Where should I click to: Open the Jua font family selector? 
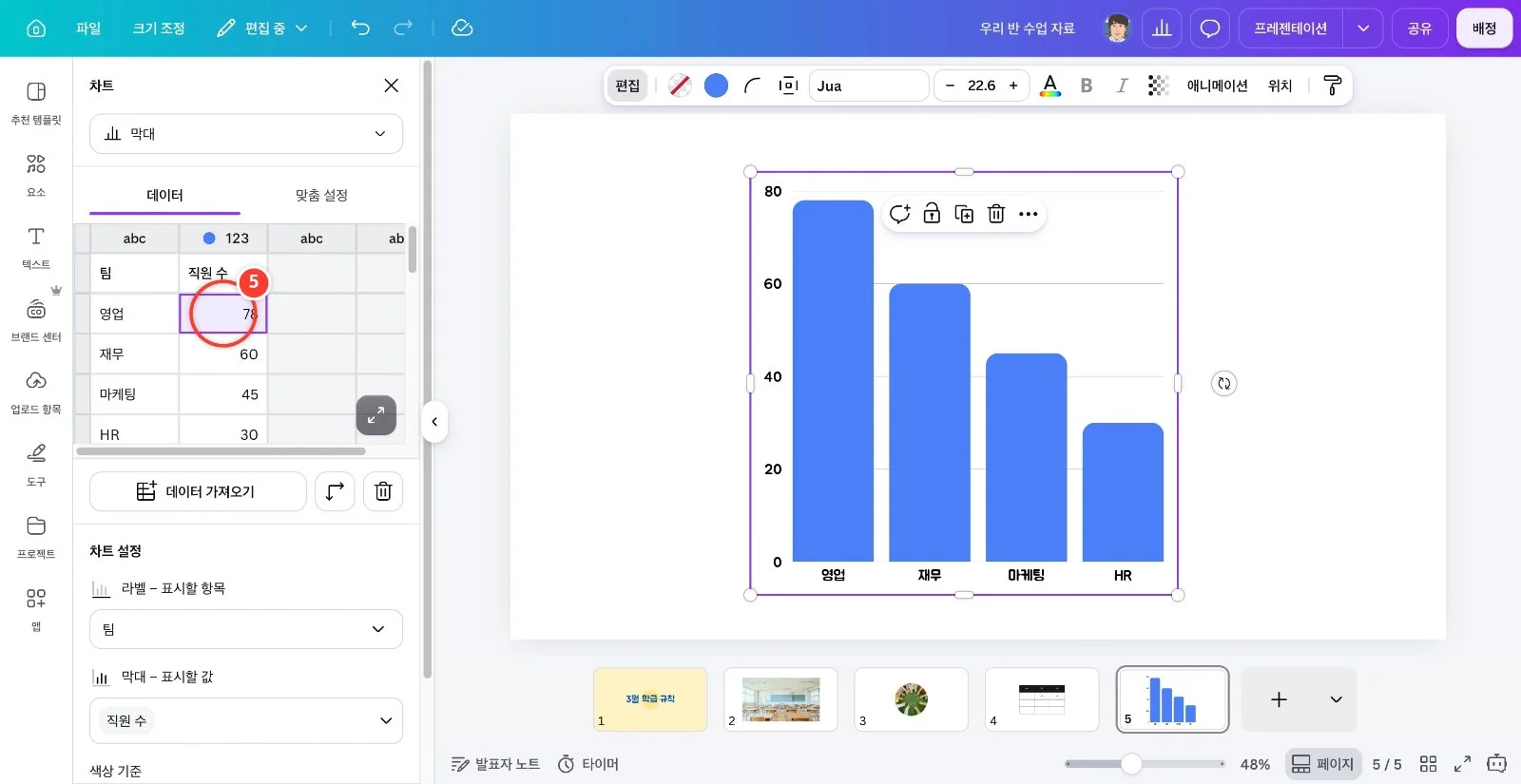pyautogui.click(x=869, y=86)
